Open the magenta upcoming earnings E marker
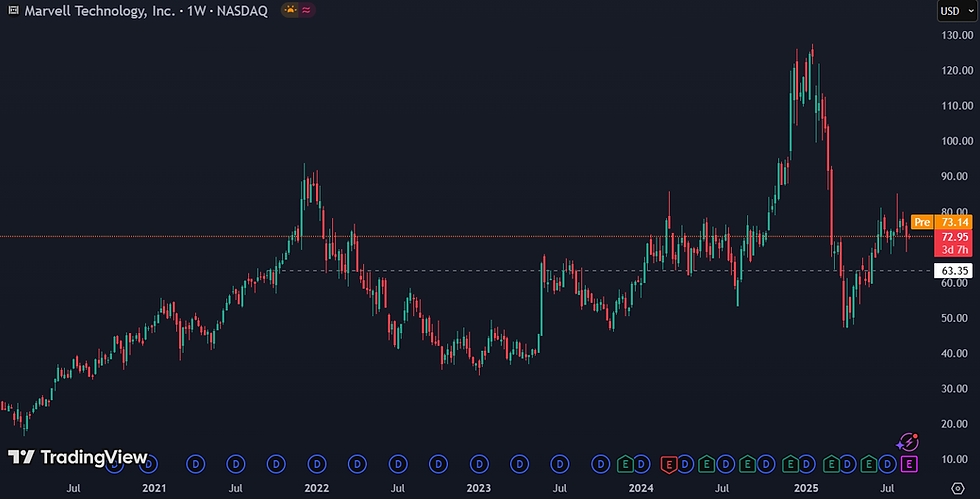 click(x=909, y=464)
